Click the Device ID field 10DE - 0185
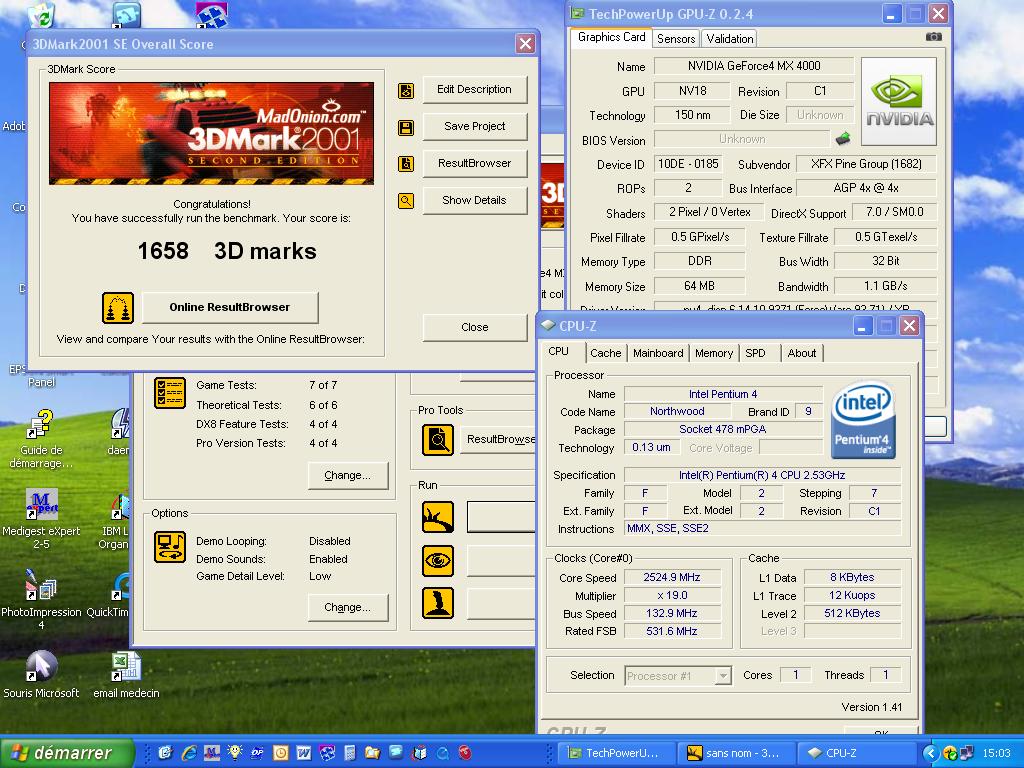The width and height of the screenshot is (1024, 768). click(688, 164)
